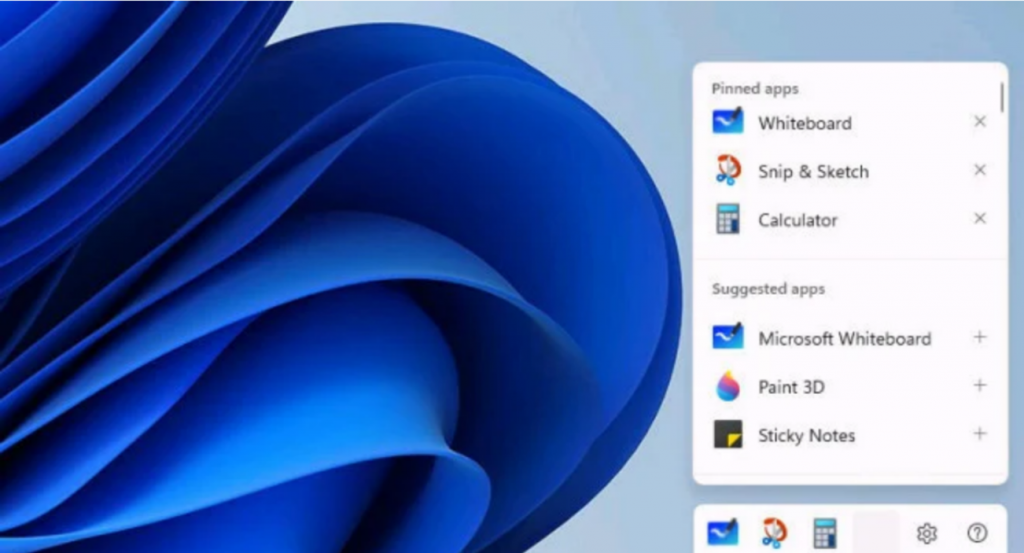Open the help question mark icon
Viewport: 1024px width, 553px height.
coord(977,533)
